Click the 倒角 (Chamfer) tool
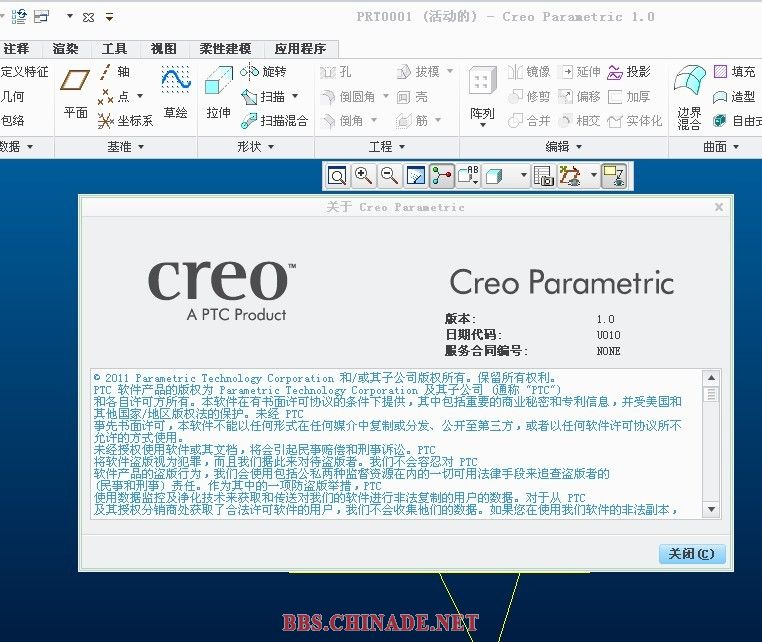This screenshot has width=762, height=642. (x=343, y=120)
